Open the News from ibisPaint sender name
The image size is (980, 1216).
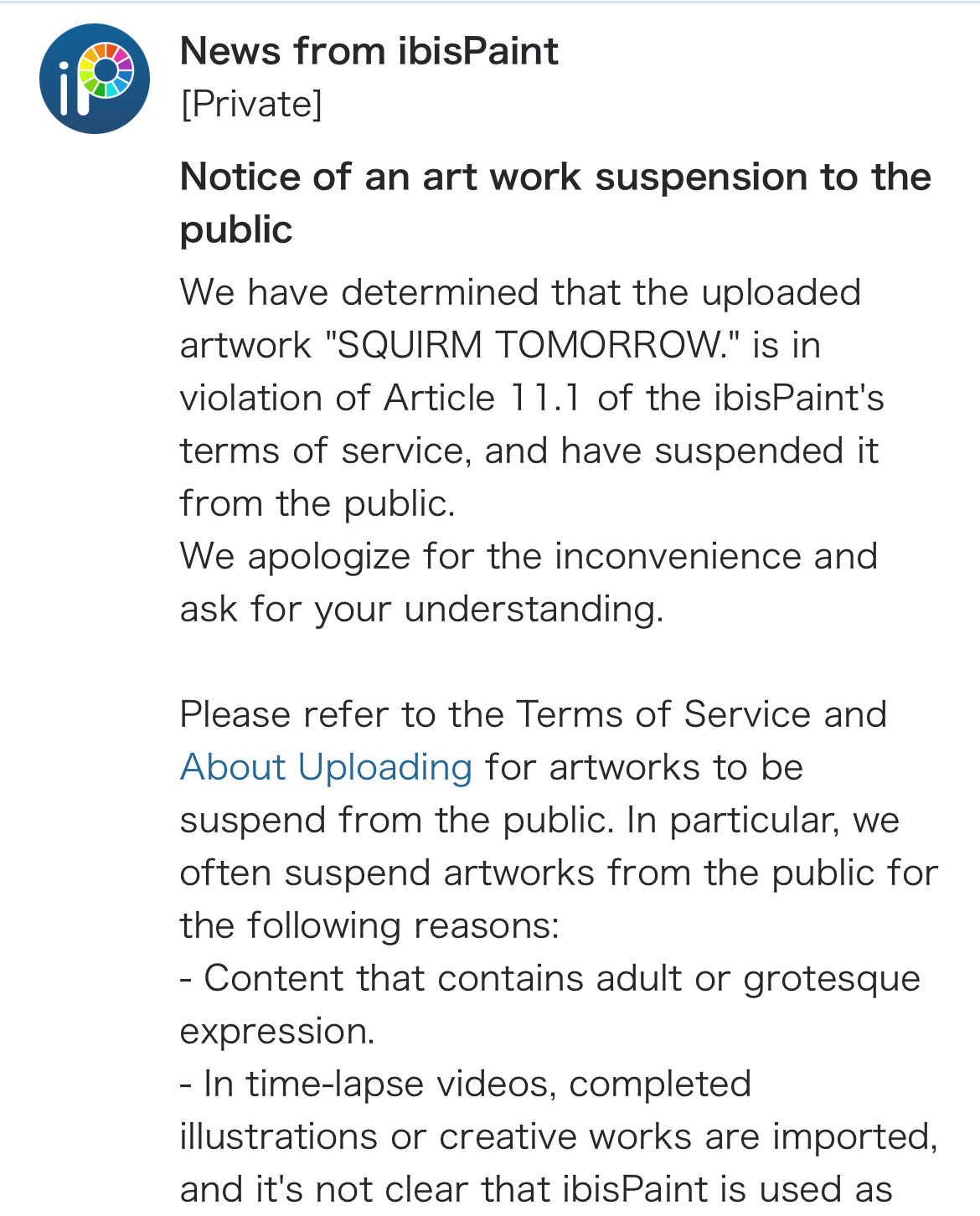[x=369, y=51]
